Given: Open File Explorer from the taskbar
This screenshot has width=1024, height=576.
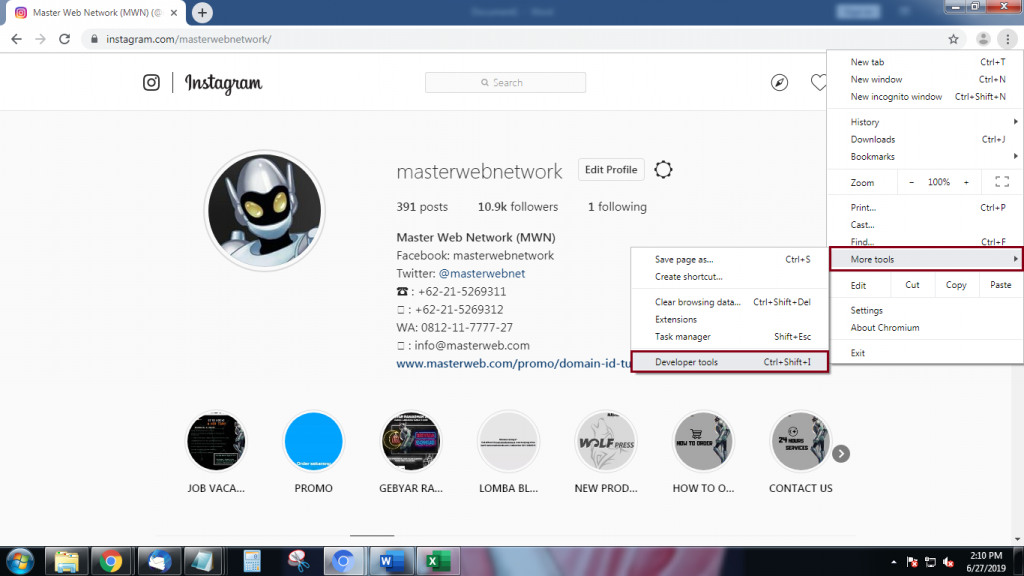Looking at the screenshot, I should click(67, 561).
